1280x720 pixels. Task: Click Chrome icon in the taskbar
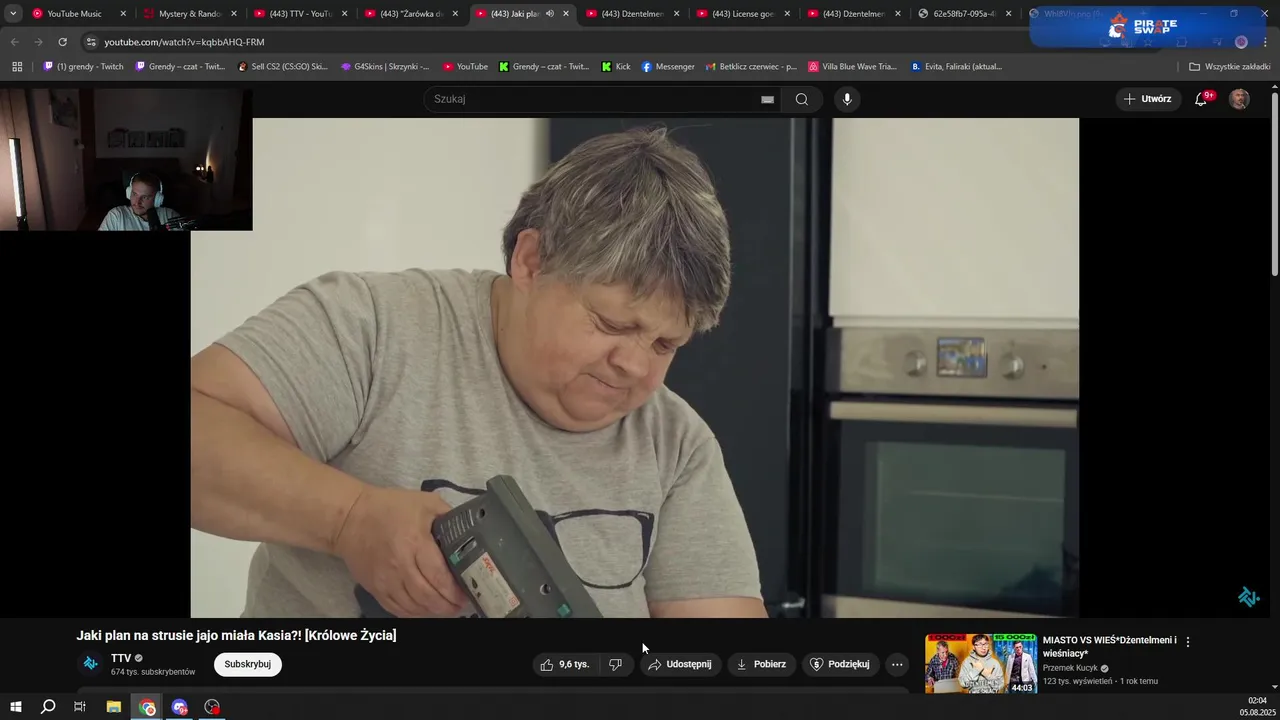coord(147,707)
